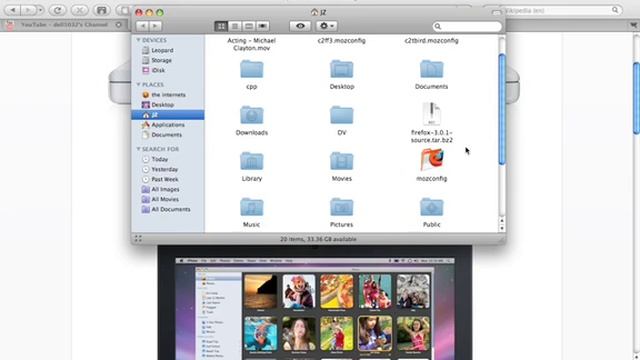The height and width of the screenshot is (360, 640).
Task: Click the Finder bottom-left grid icon
Action: tap(138, 239)
